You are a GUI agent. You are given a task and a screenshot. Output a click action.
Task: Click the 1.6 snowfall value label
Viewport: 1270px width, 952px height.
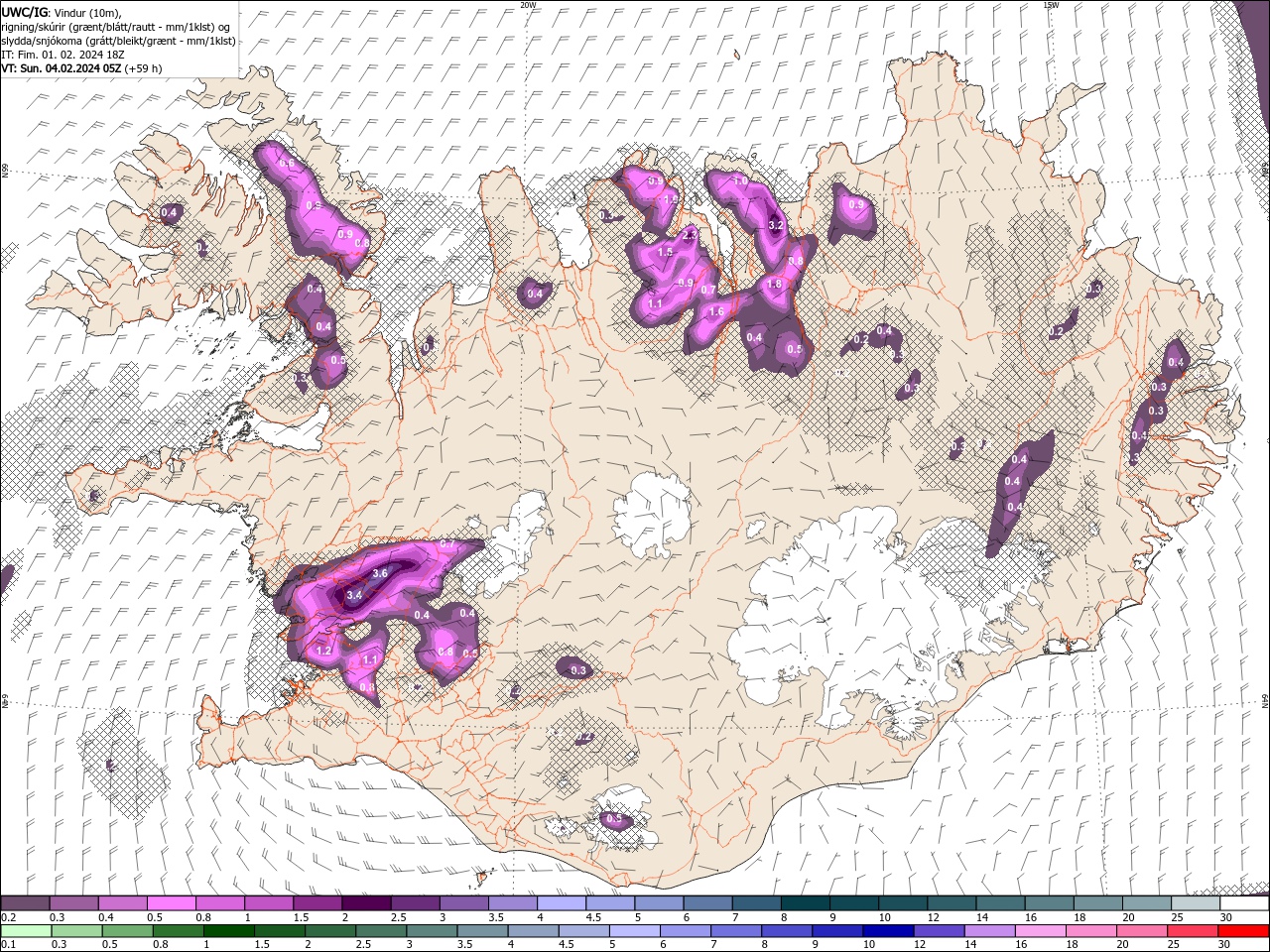click(715, 311)
